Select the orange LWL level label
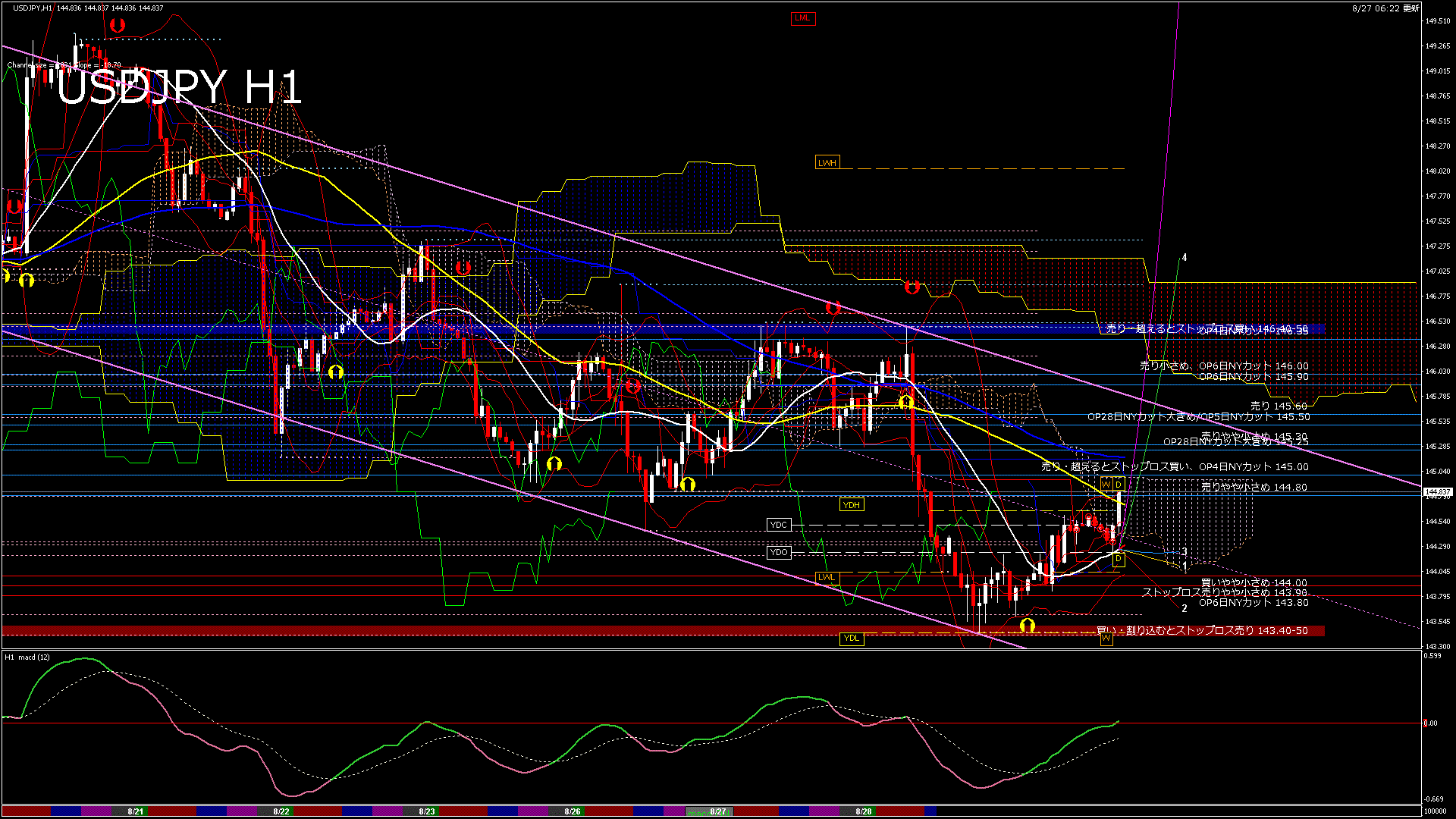Viewport: 1456px width, 819px height. 827,578
